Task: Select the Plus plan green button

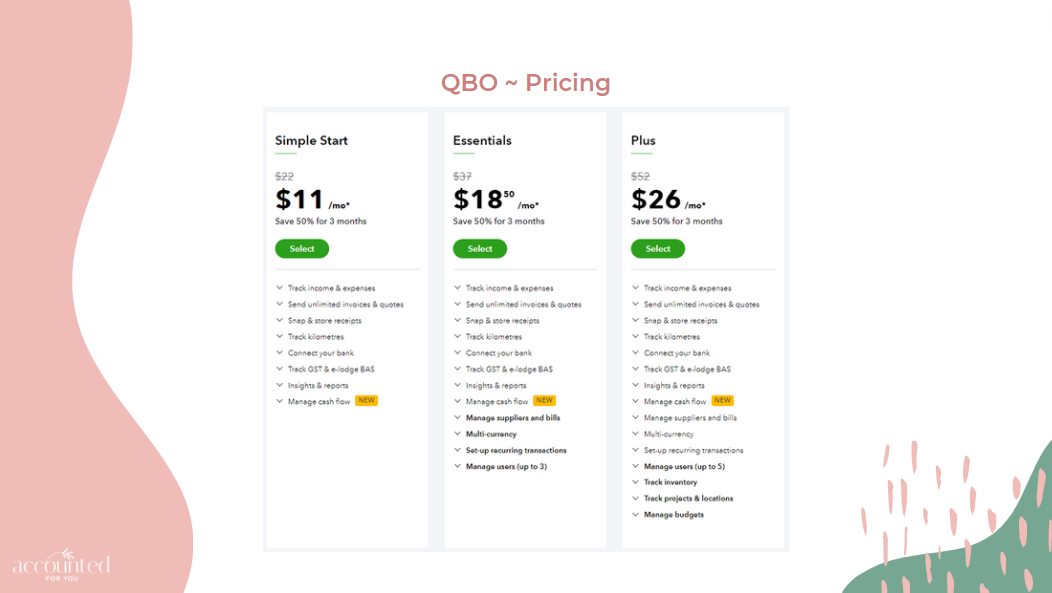Action: click(x=658, y=249)
